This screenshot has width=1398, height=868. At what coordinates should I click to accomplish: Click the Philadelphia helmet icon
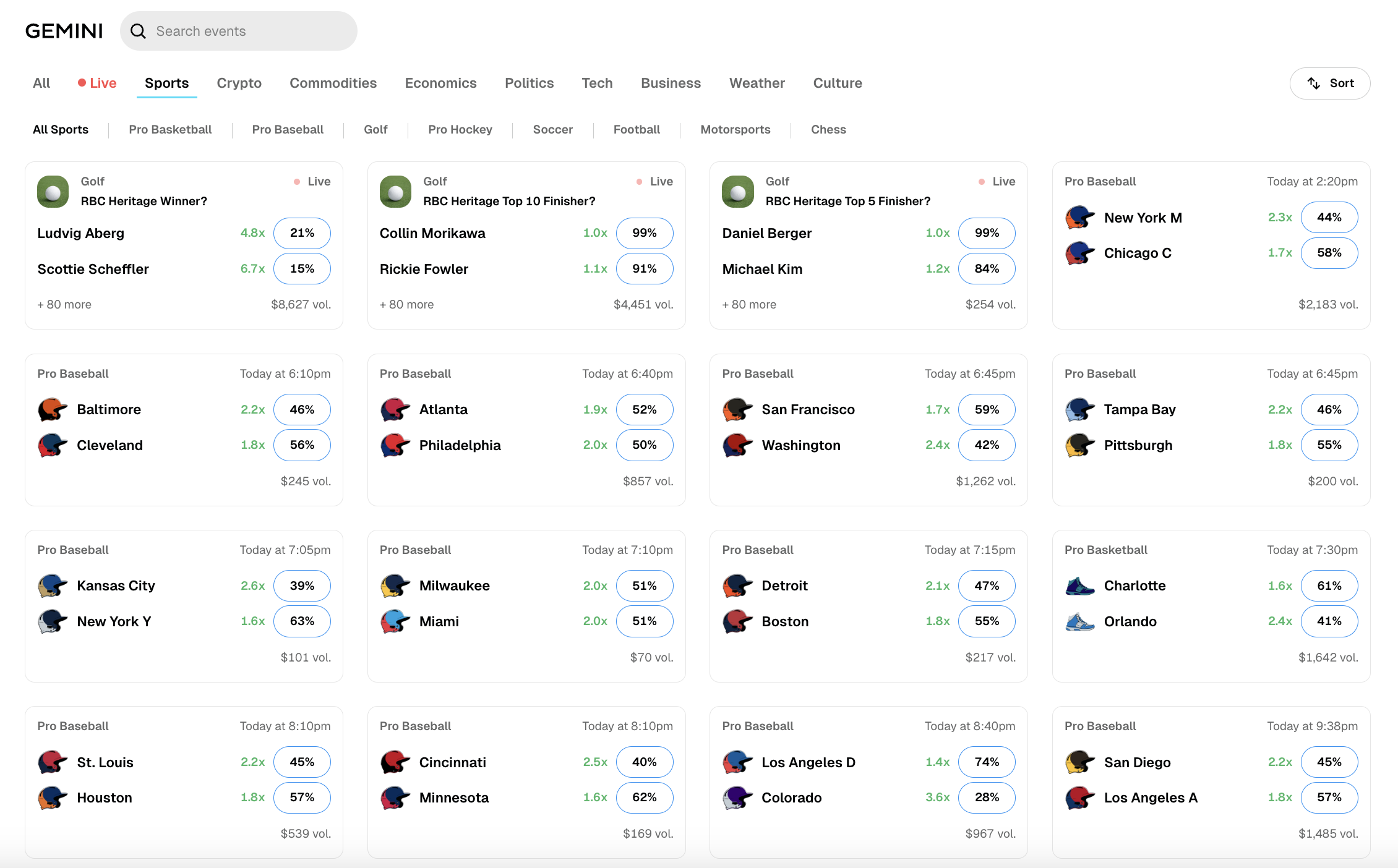pos(395,445)
